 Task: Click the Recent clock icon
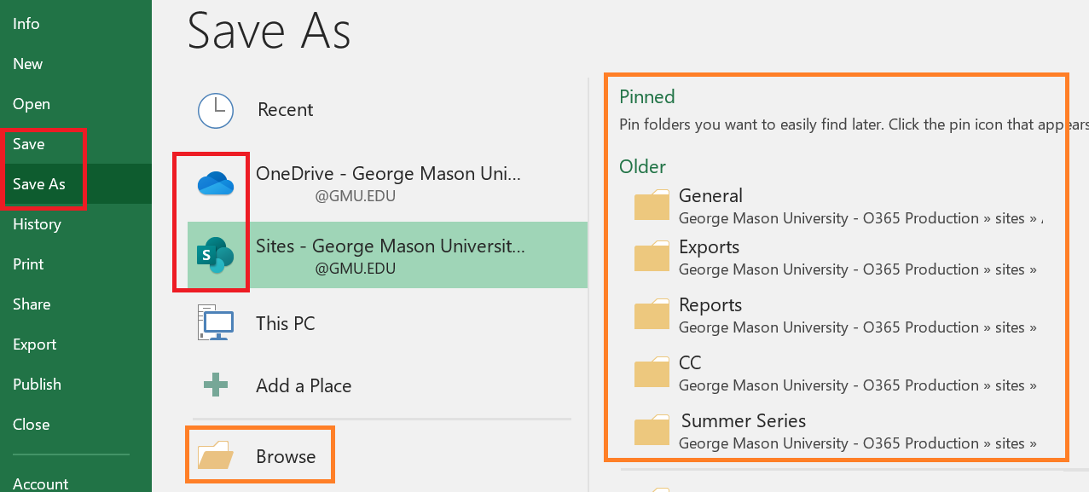(215, 110)
